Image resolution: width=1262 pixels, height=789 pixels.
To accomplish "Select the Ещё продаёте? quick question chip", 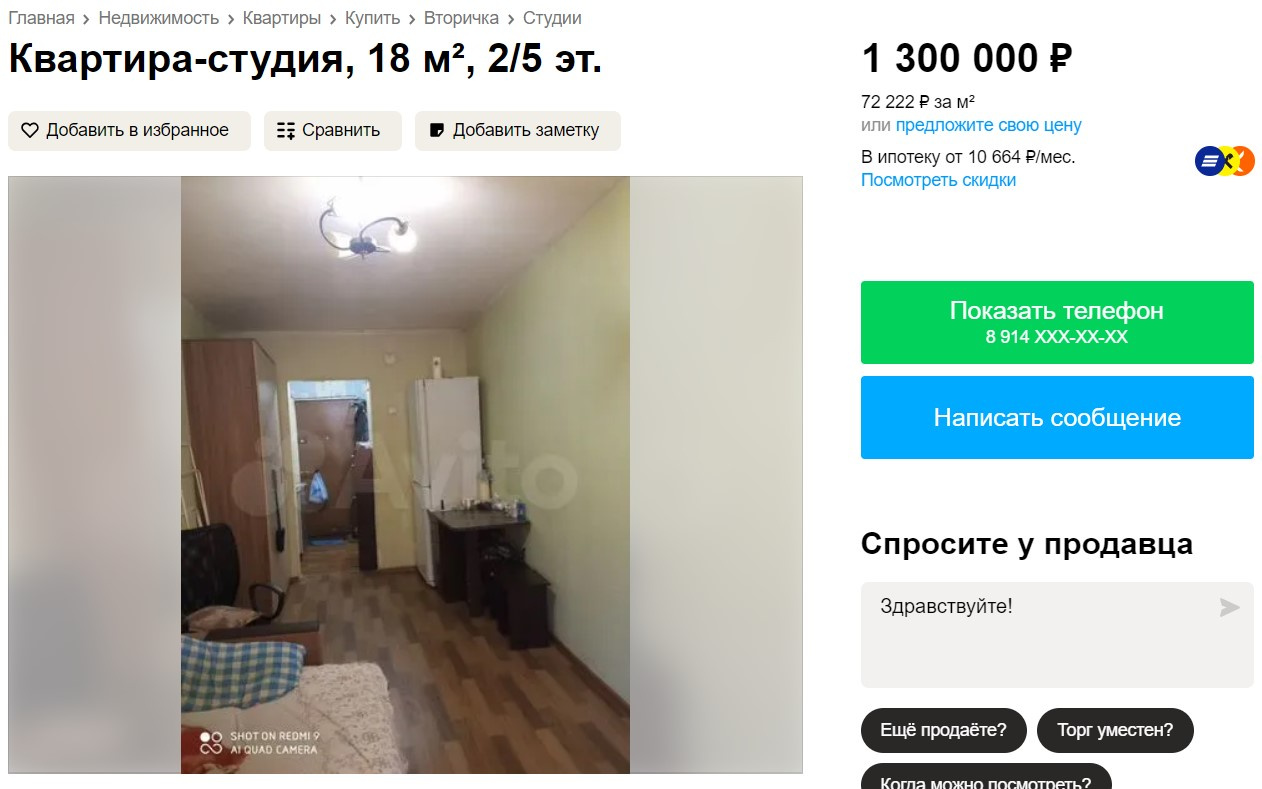I will [943, 730].
